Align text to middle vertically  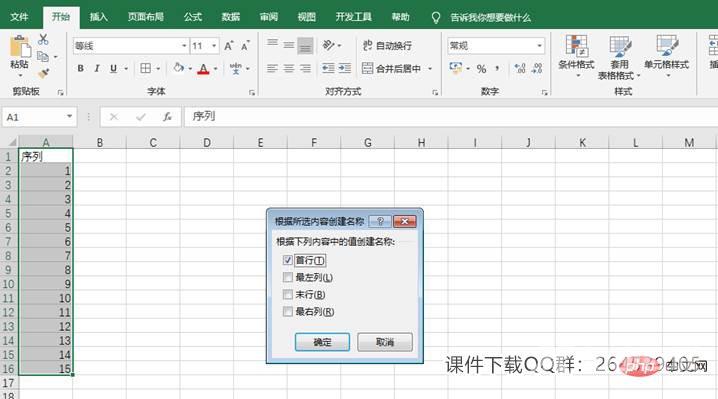tap(288, 45)
